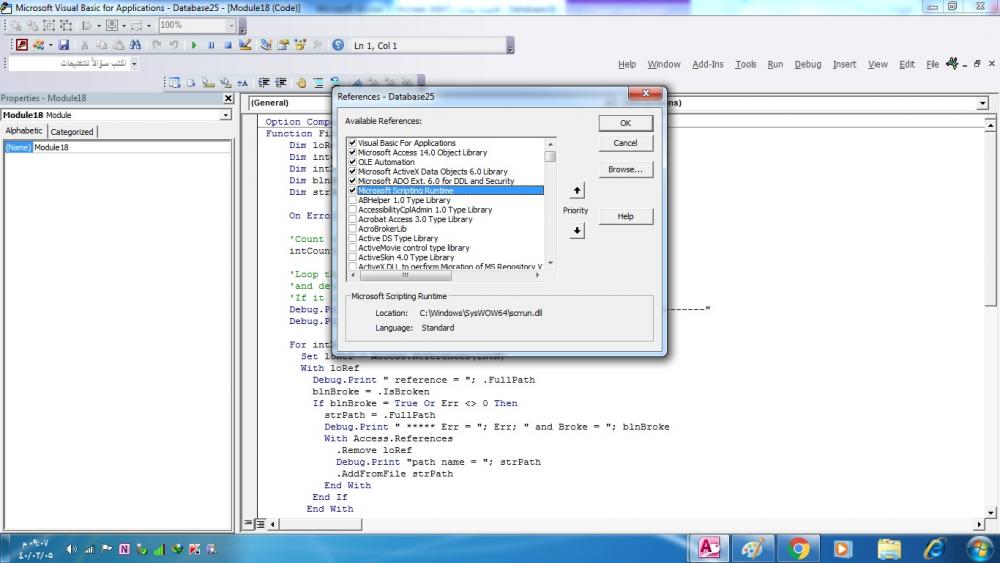Open the Debug menu
This screenshot has height=563, width=1000.
[807, 64]
